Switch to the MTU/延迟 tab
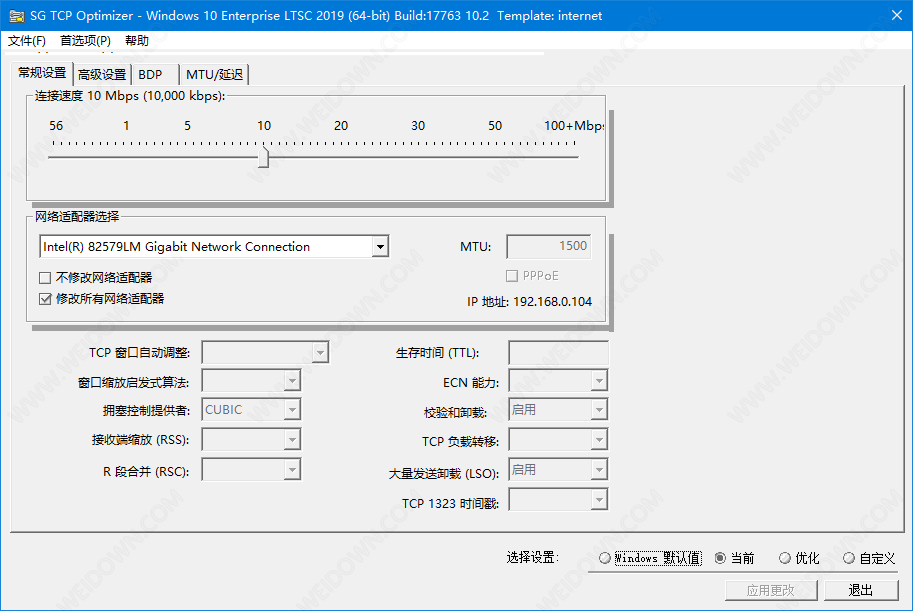The width and height of the screenshot is (913, 611). pyautogui.click(x=214, y=75)
